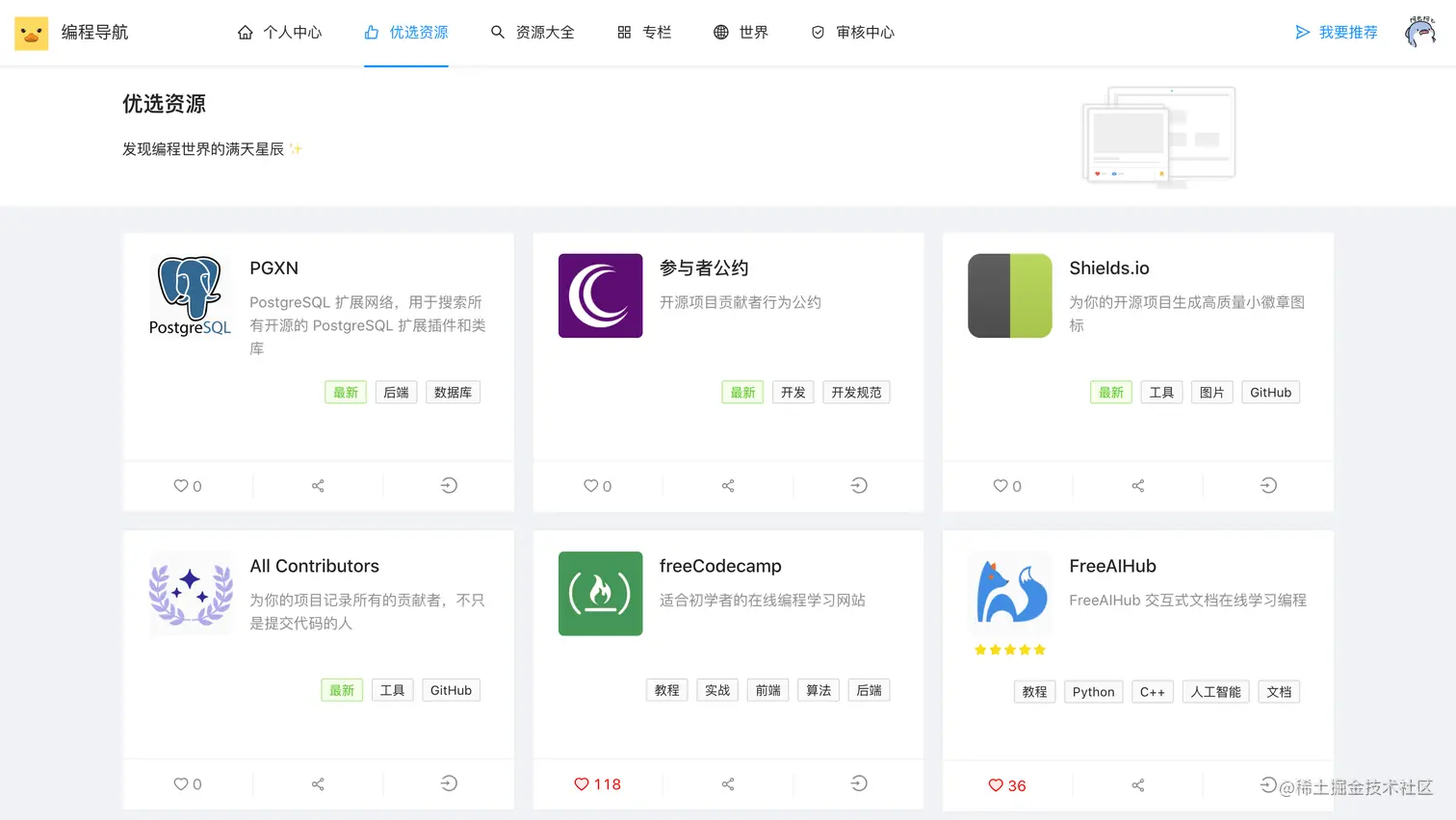Click the Shields.io gray-green logo
This screenshot has height=820, width=1456.
[1010, 295]
